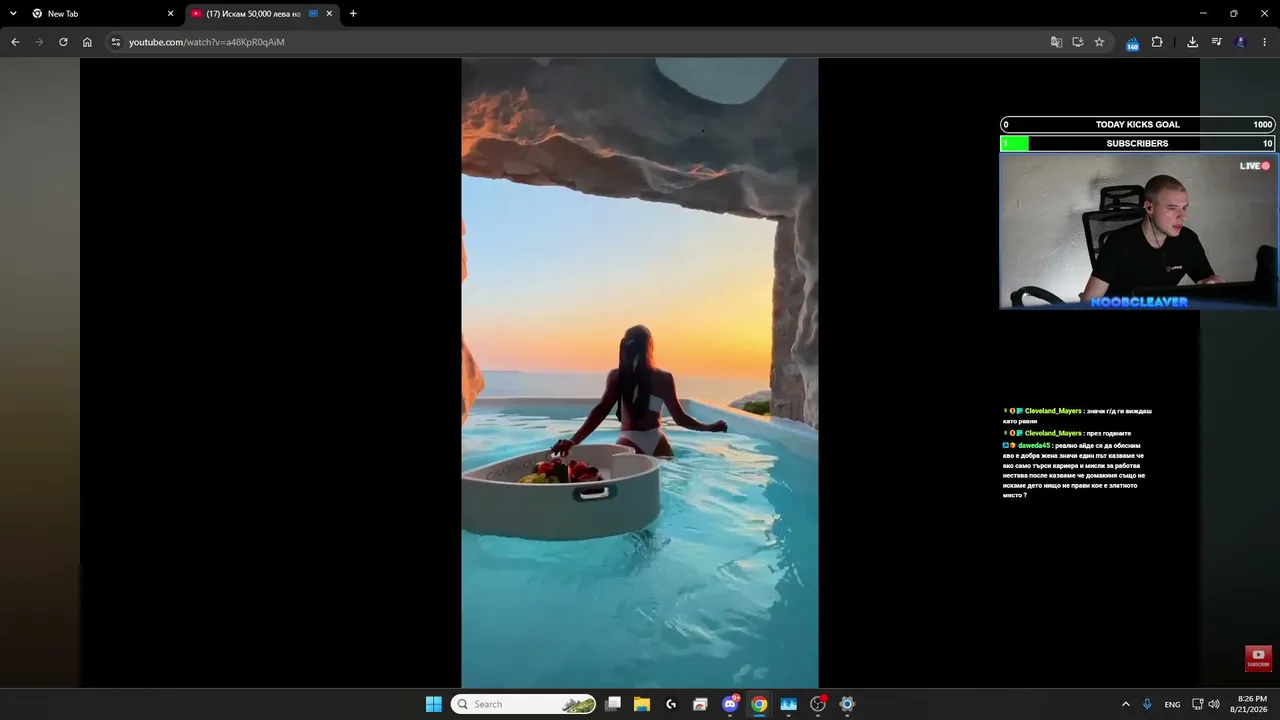Bookmark this page with the star
The width and height of the screenshot is (1280, 720).
[1099, 42]
